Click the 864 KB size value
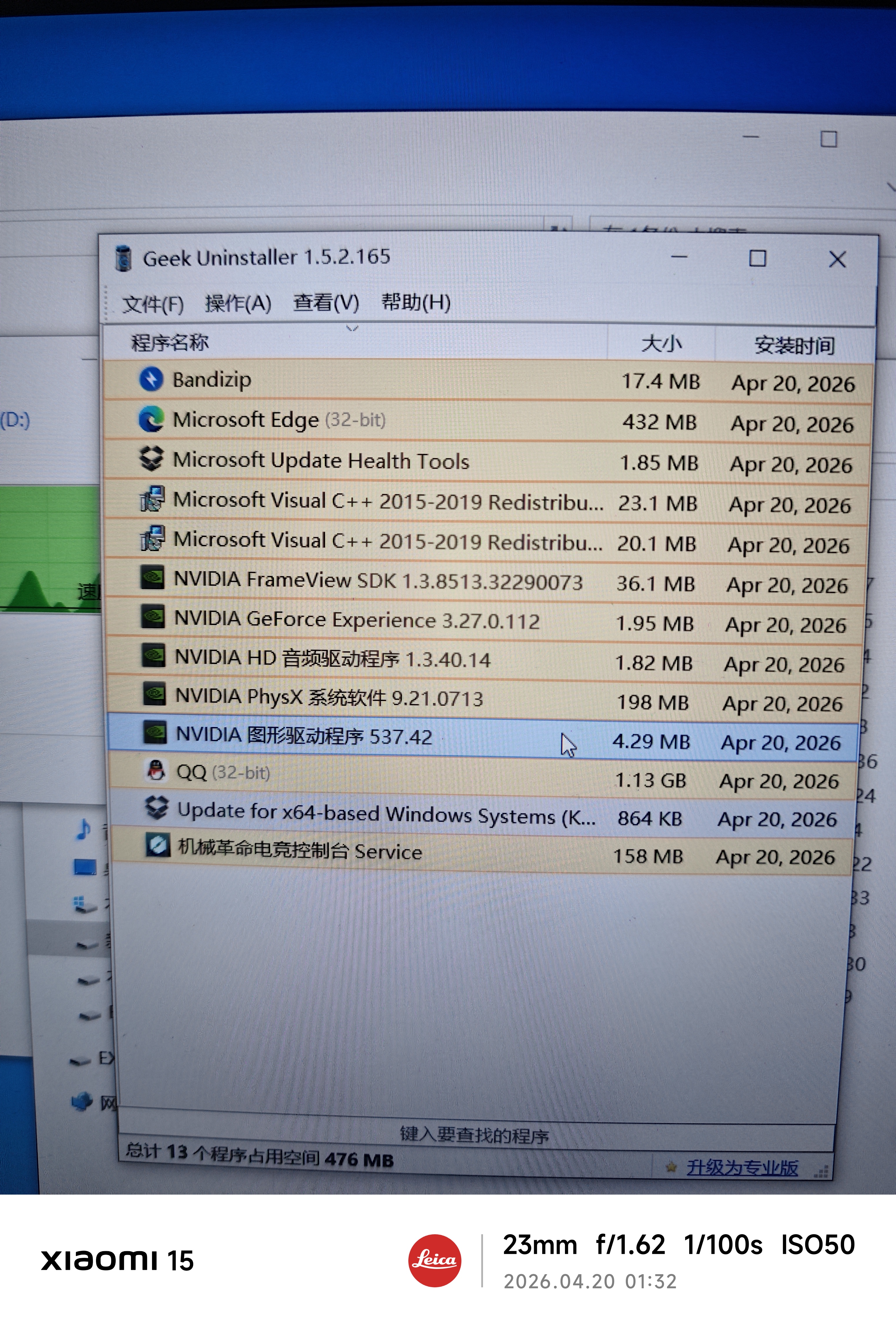The height and width of the screenshot is (1327, 896). pos(650,818)
